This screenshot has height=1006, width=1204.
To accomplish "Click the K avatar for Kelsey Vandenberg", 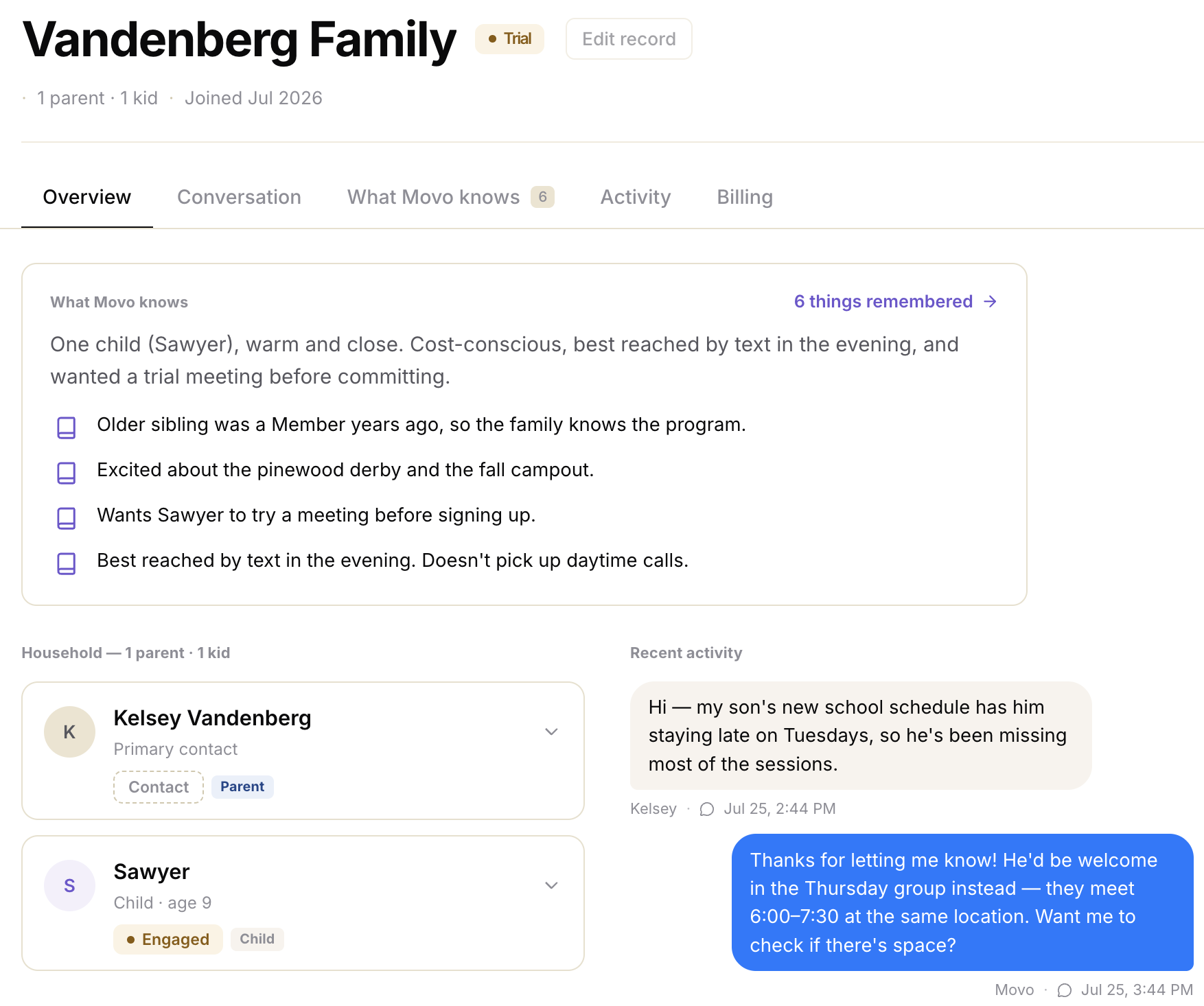I will (x=69, y=732).
